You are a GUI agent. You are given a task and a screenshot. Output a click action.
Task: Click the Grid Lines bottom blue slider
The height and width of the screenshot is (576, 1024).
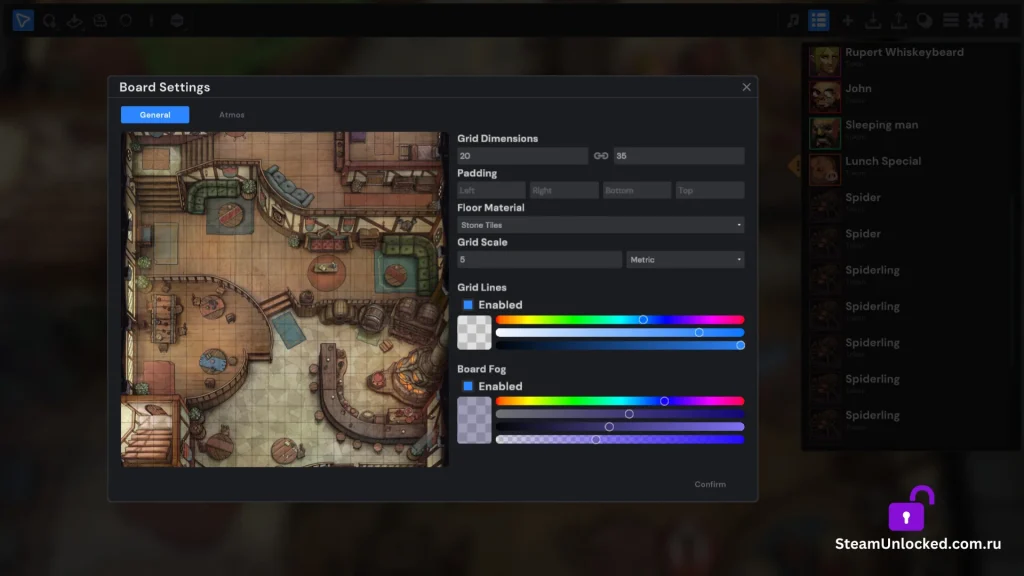pos(620,345)
